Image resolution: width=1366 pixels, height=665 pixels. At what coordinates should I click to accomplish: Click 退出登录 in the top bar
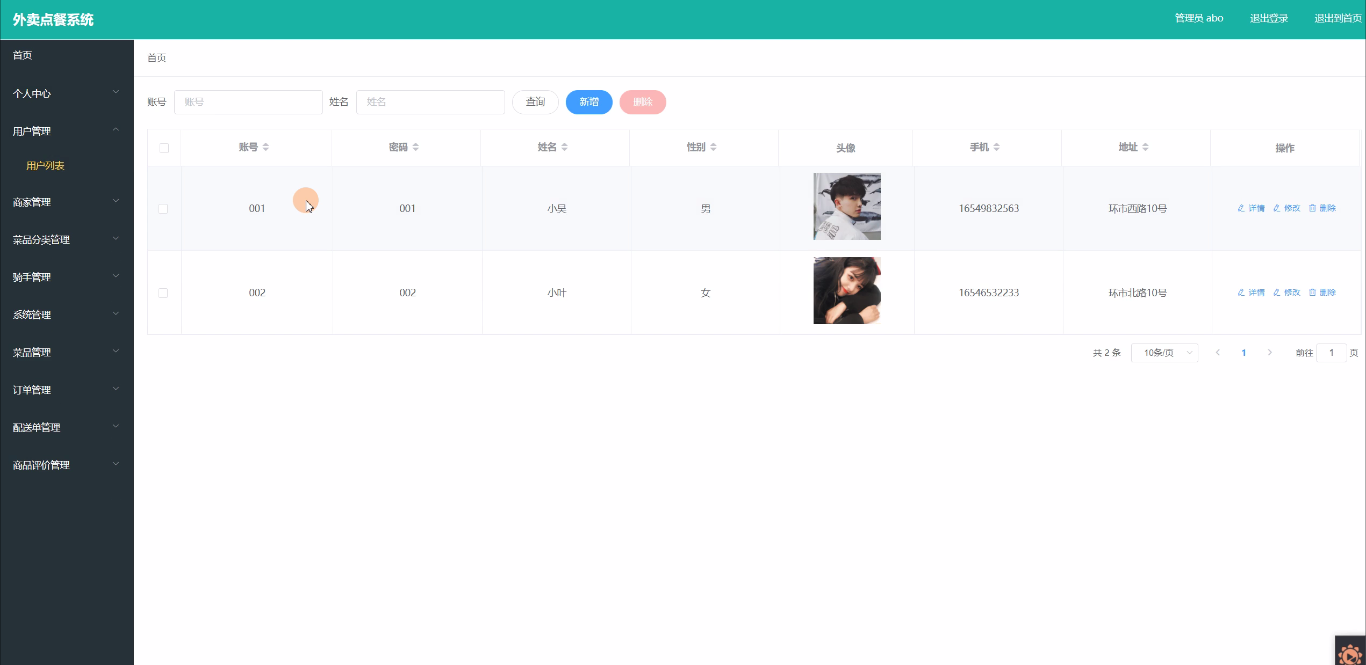pos(1269,18)
